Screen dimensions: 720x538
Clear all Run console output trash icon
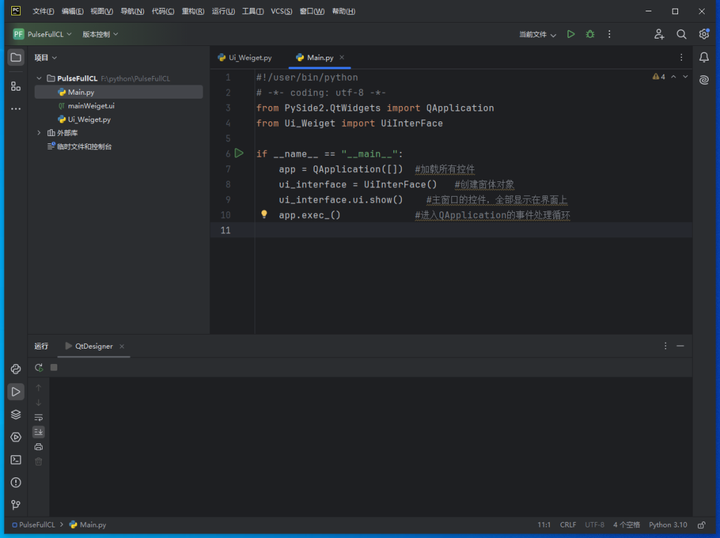(39, 461)
